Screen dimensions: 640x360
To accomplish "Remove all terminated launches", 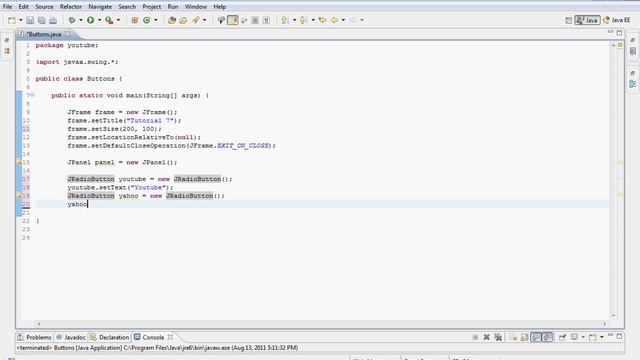I will 498,337.
